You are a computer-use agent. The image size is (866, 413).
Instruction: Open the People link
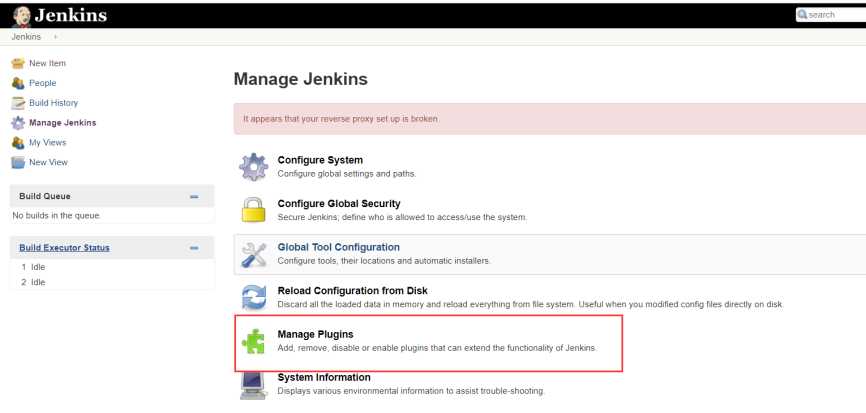tap(43, 83)
